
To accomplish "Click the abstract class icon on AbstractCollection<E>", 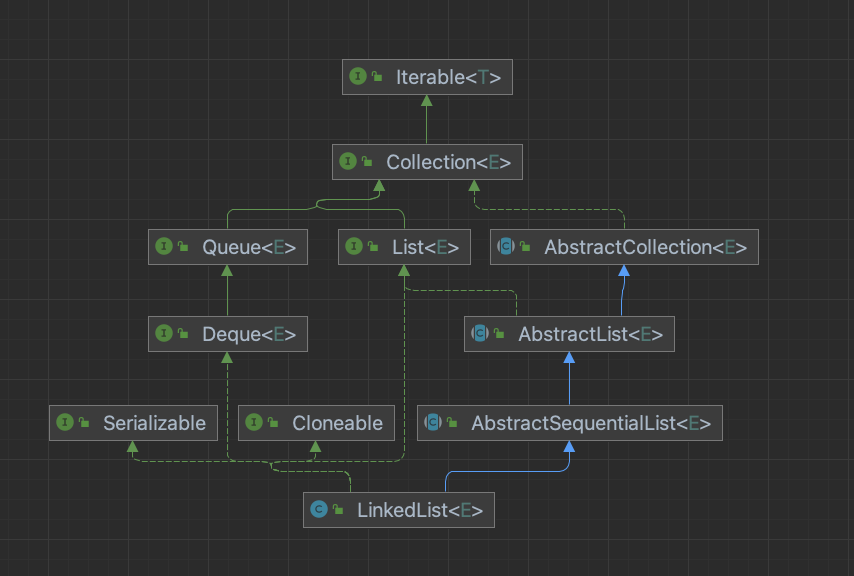I will coord(506,246).
